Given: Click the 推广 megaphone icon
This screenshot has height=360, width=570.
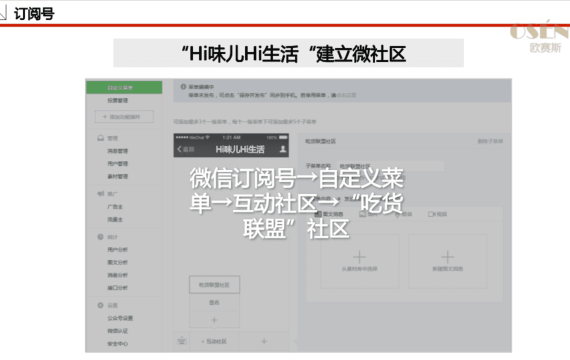Looking at the screenshot, I should (101, 194).
